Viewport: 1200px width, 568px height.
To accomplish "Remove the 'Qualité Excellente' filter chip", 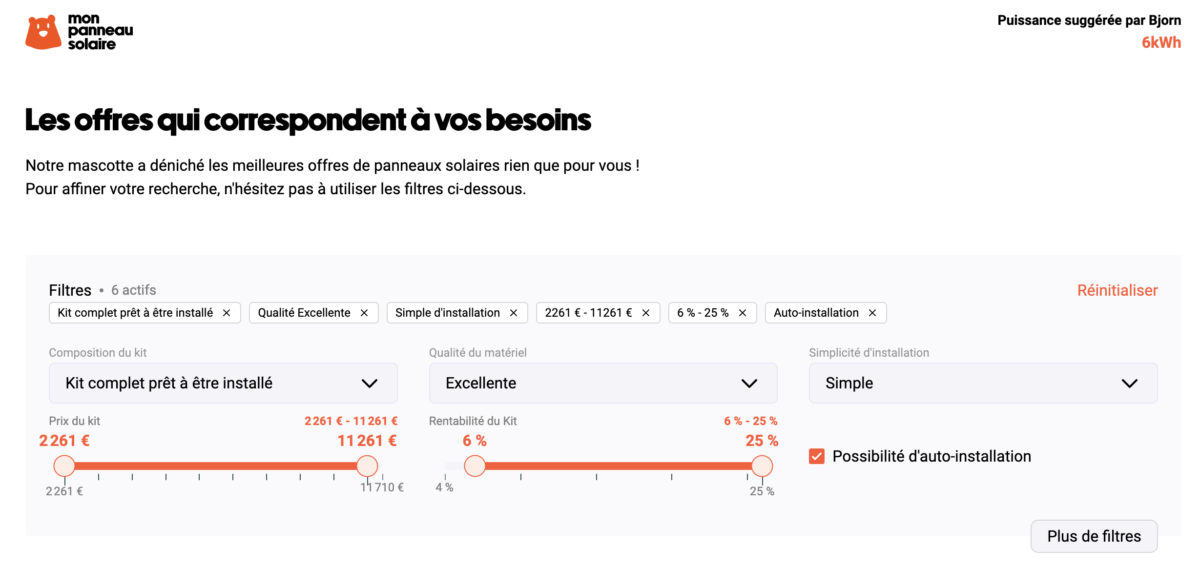I will click(364, 313).
